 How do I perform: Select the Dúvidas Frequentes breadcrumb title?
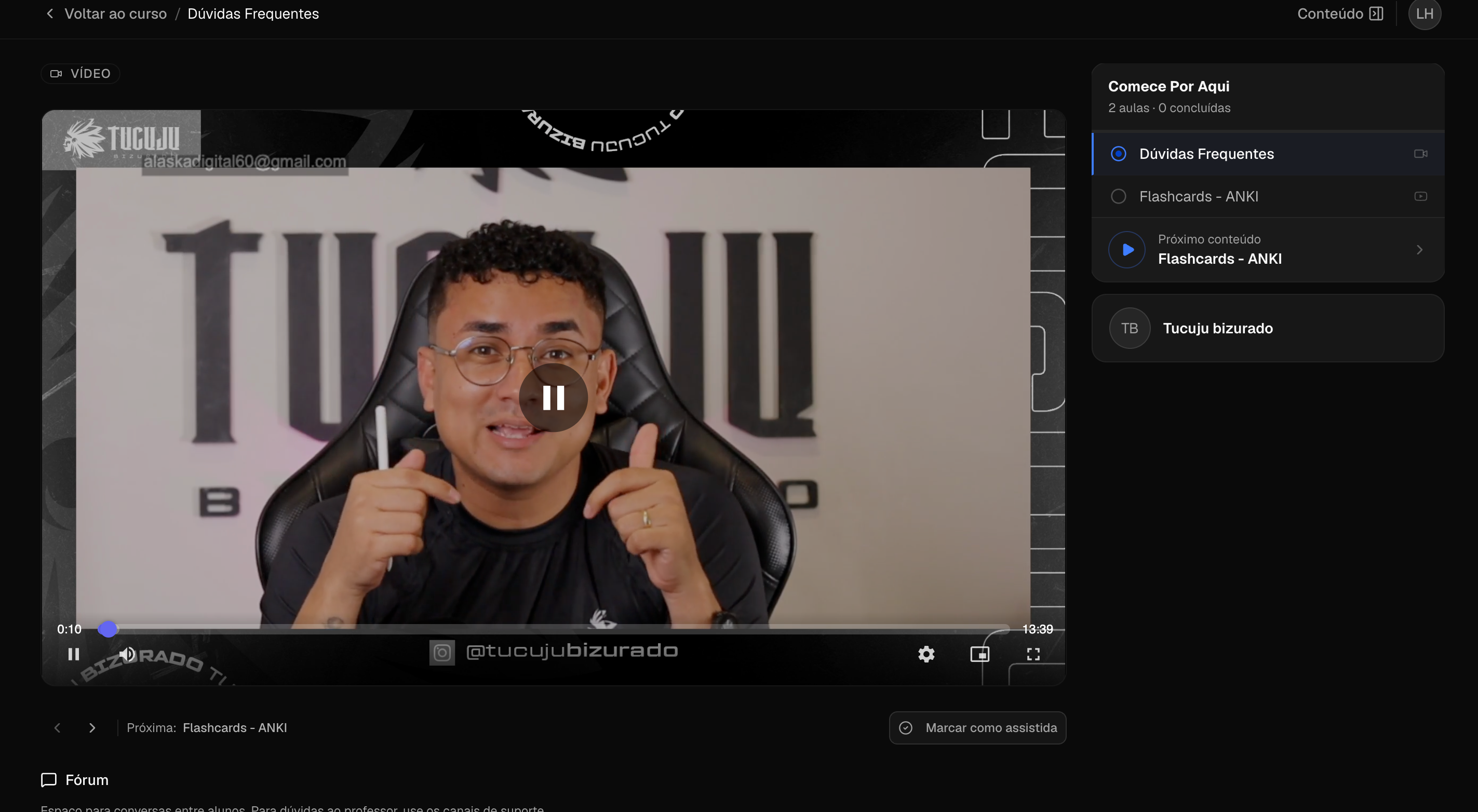point(253,14)
